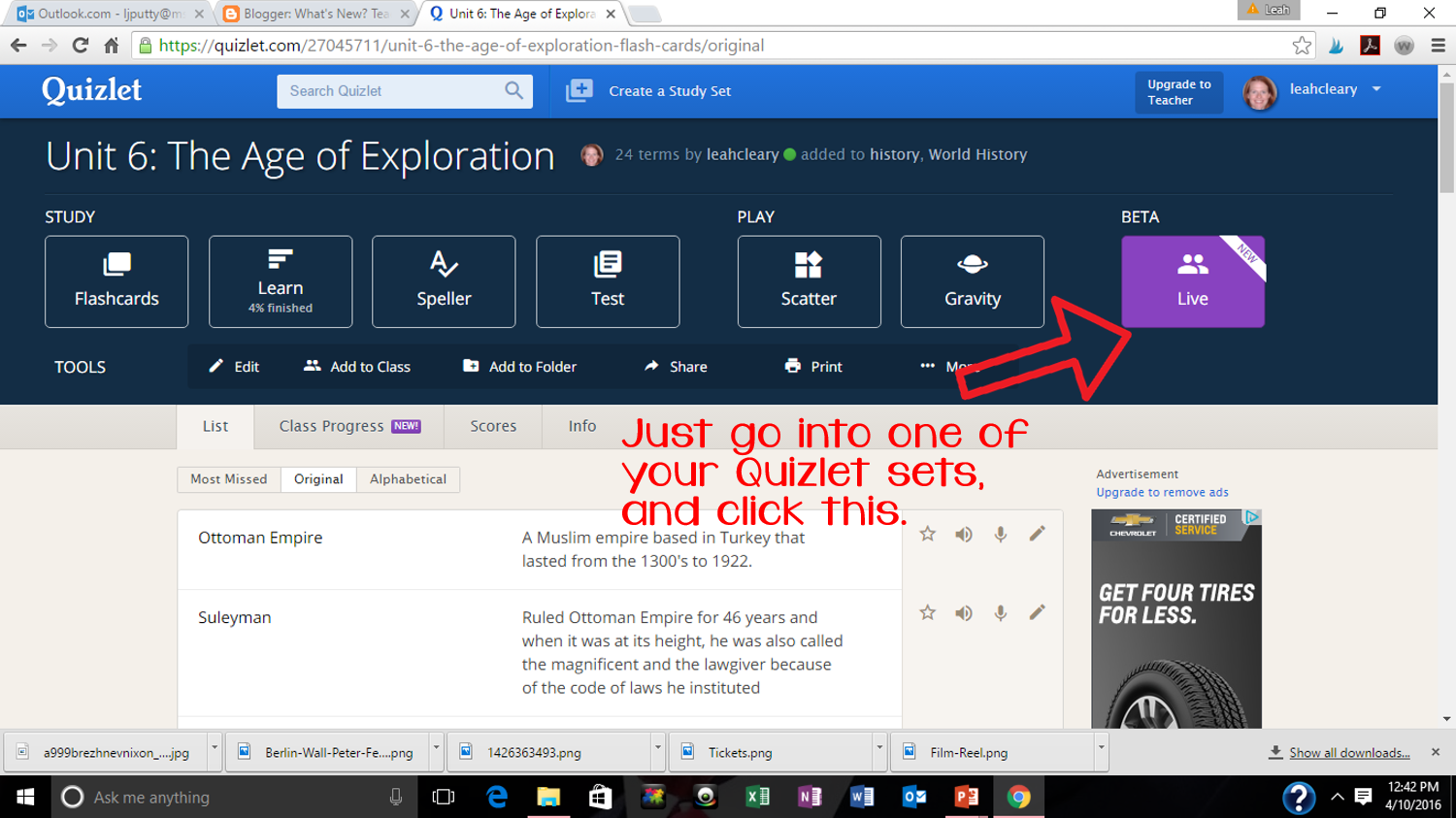The image size is (1456, 818).
Task: Star the Suleyman term
Action: pyautogui.click(x=928, y=613)
